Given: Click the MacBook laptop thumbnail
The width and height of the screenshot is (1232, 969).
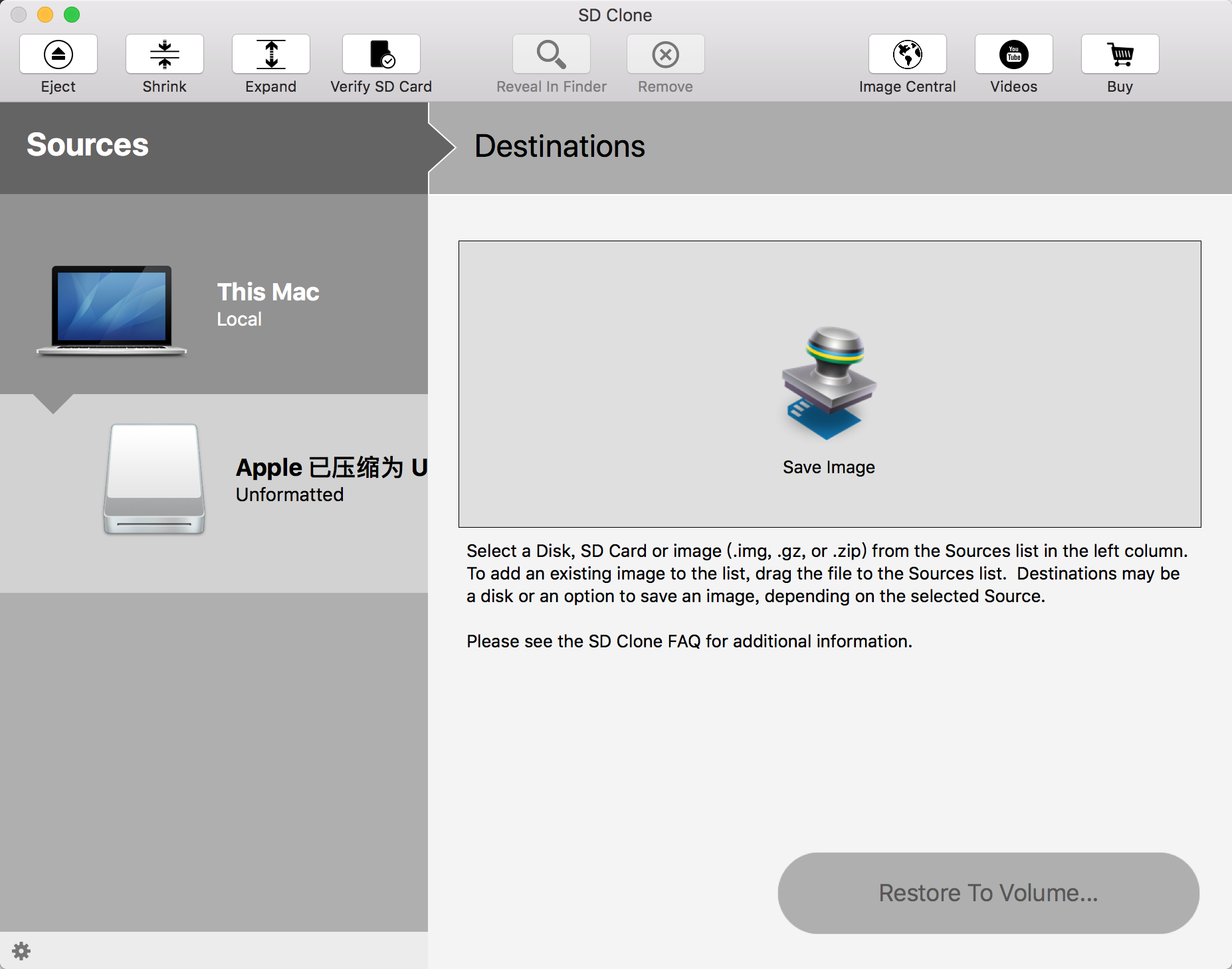Looking at the screenshot, I should coord(112,310).
